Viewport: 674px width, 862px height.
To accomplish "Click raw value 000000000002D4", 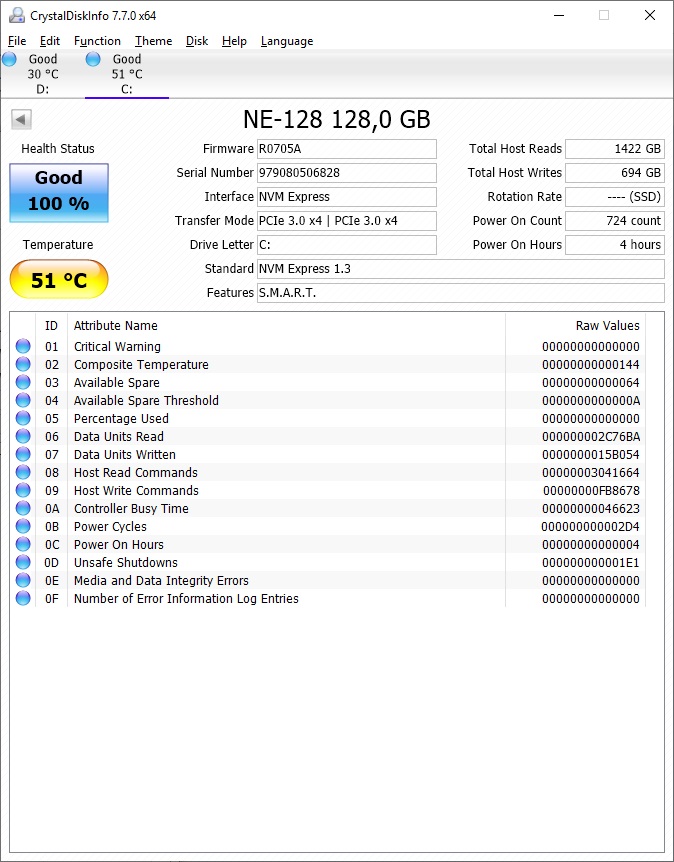I will tap(590, 527).
